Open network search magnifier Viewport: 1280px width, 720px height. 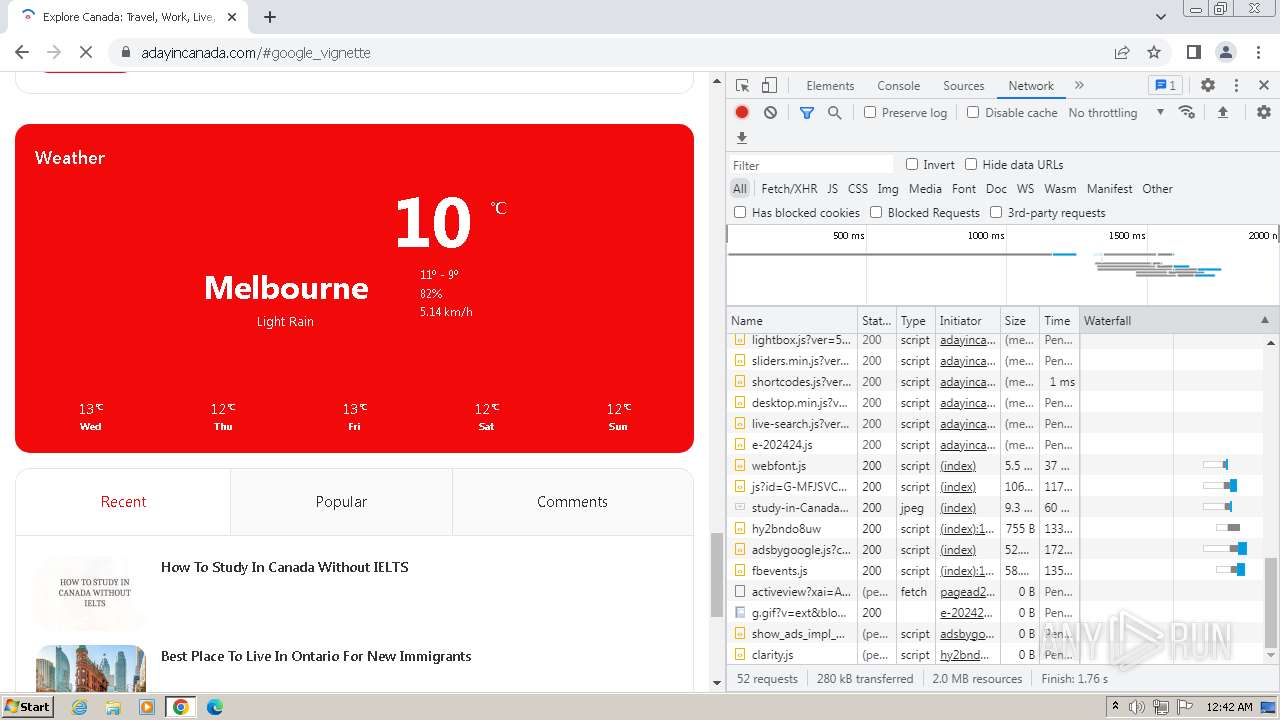[x=835, y=113]
